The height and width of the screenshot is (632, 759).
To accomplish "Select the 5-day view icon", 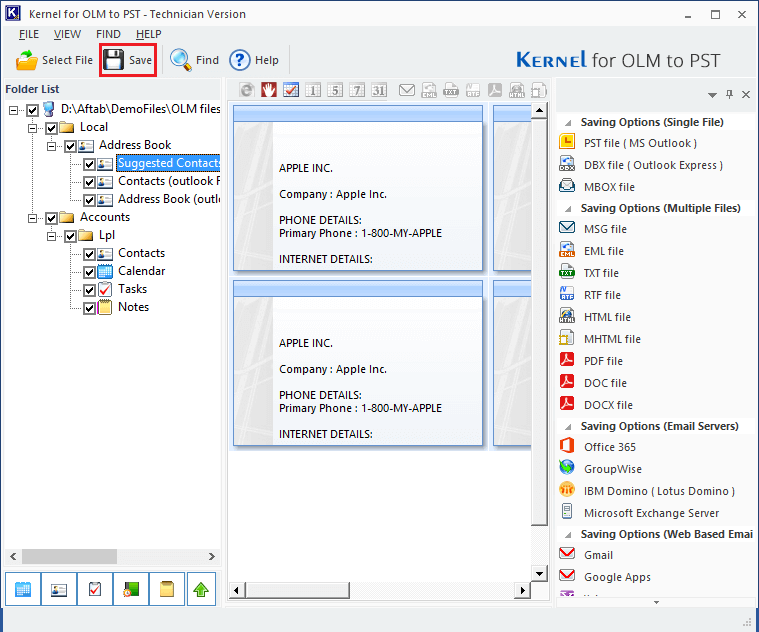I will [335, 90].
